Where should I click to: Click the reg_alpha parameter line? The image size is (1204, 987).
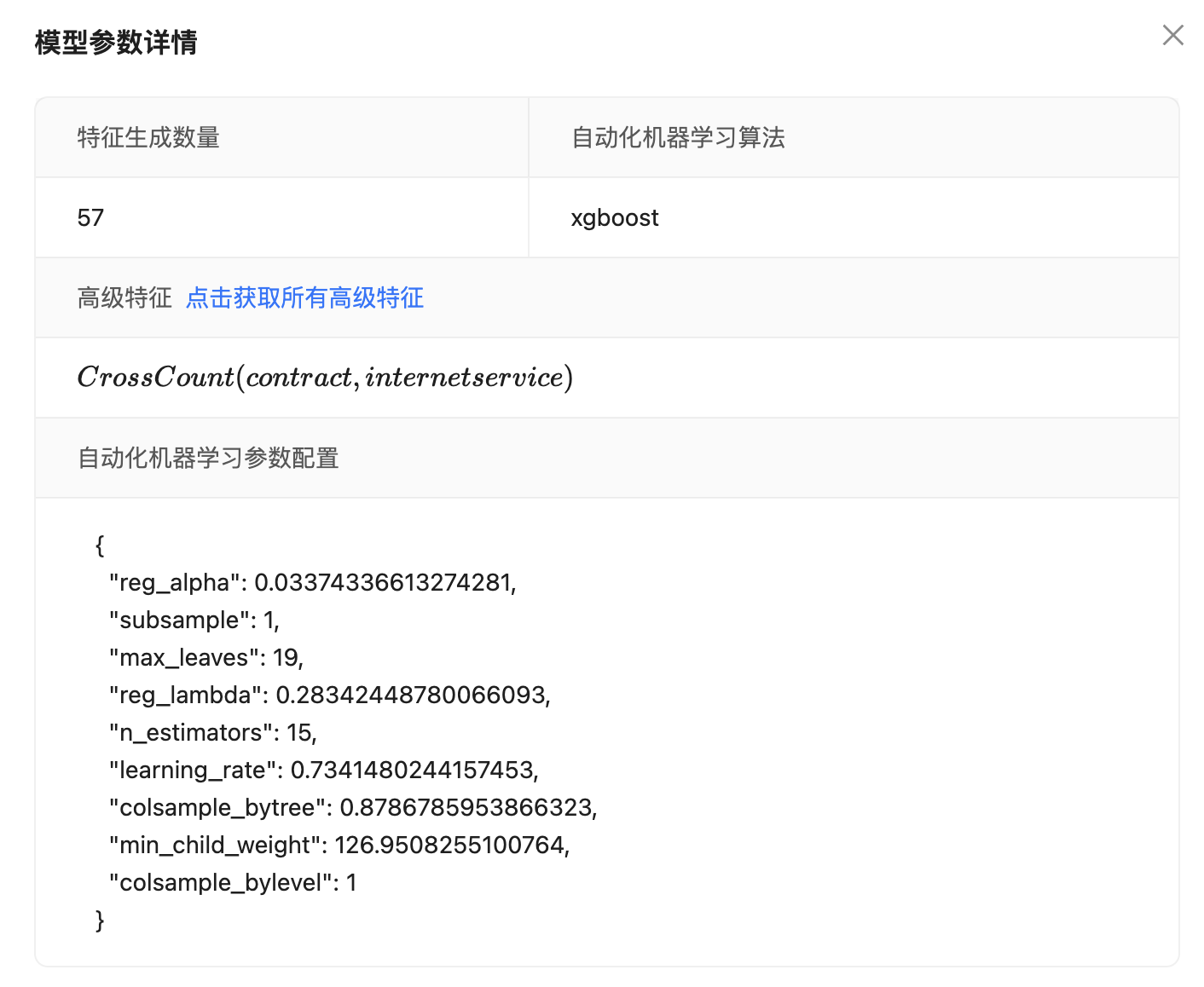click(312, 583)
